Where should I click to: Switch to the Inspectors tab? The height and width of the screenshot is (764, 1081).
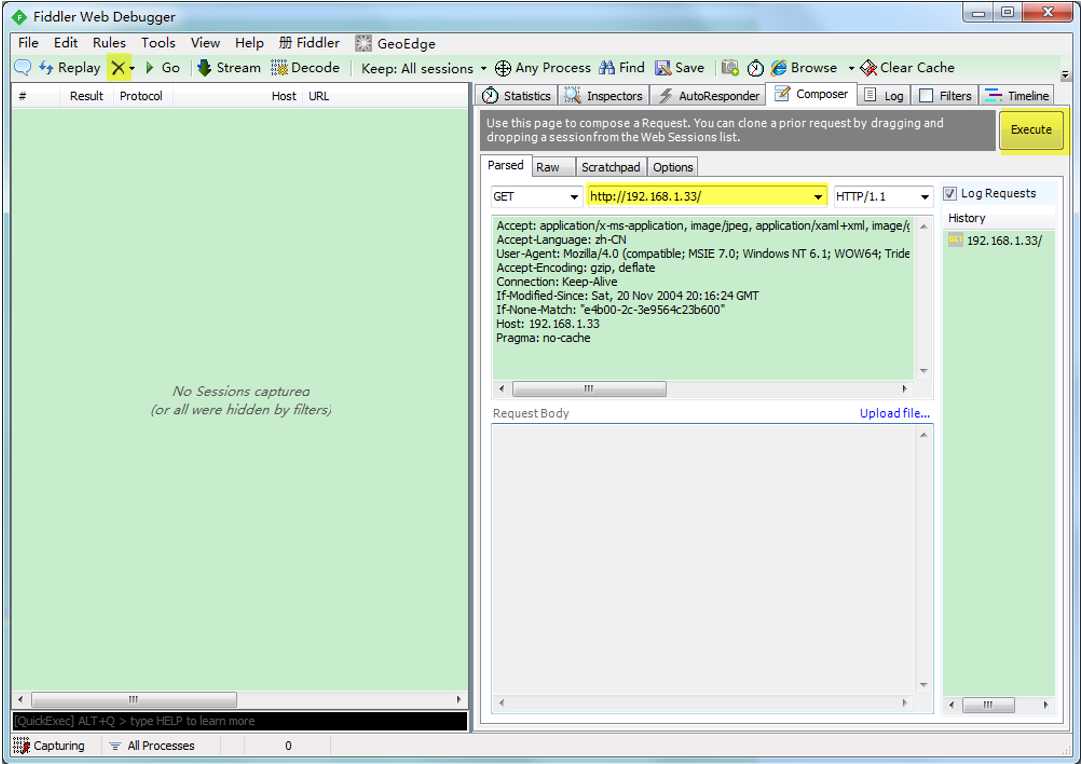603,96
